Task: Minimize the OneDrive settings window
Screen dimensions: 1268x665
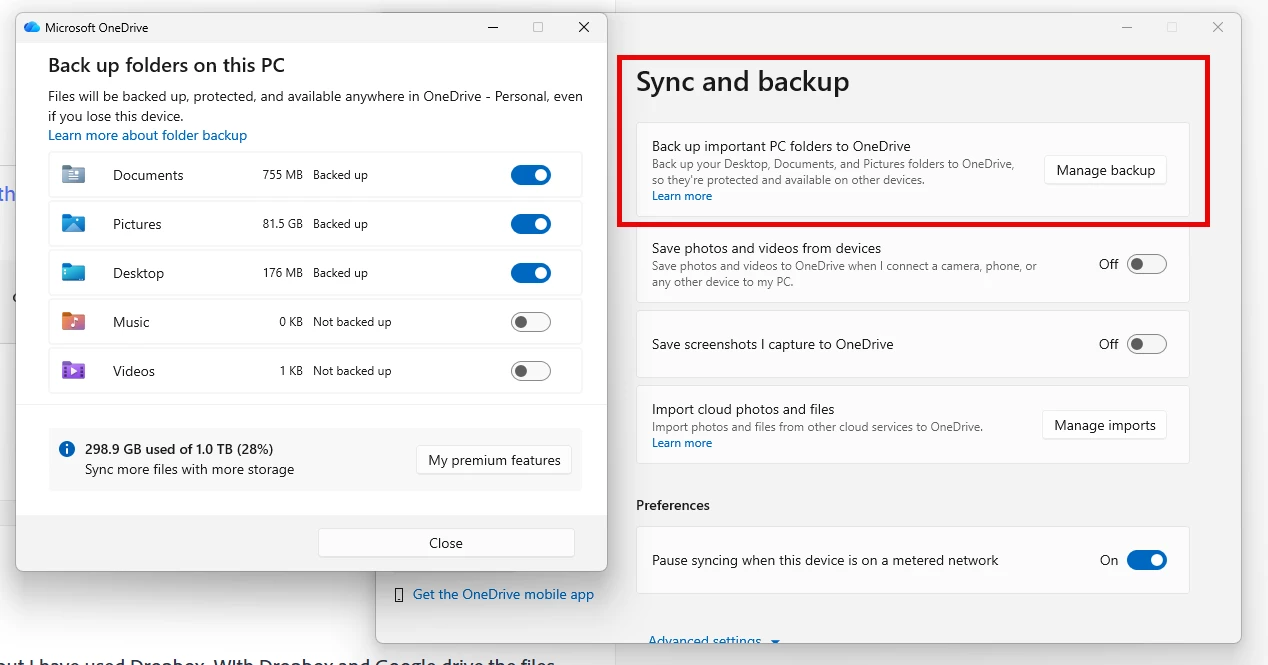Action: point(1126,27)
